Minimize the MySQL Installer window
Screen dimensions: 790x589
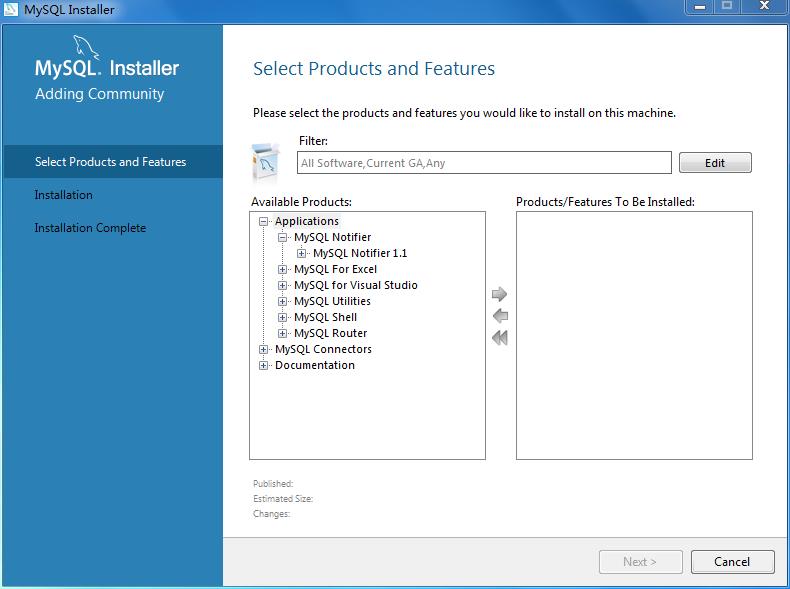(699, 7)
